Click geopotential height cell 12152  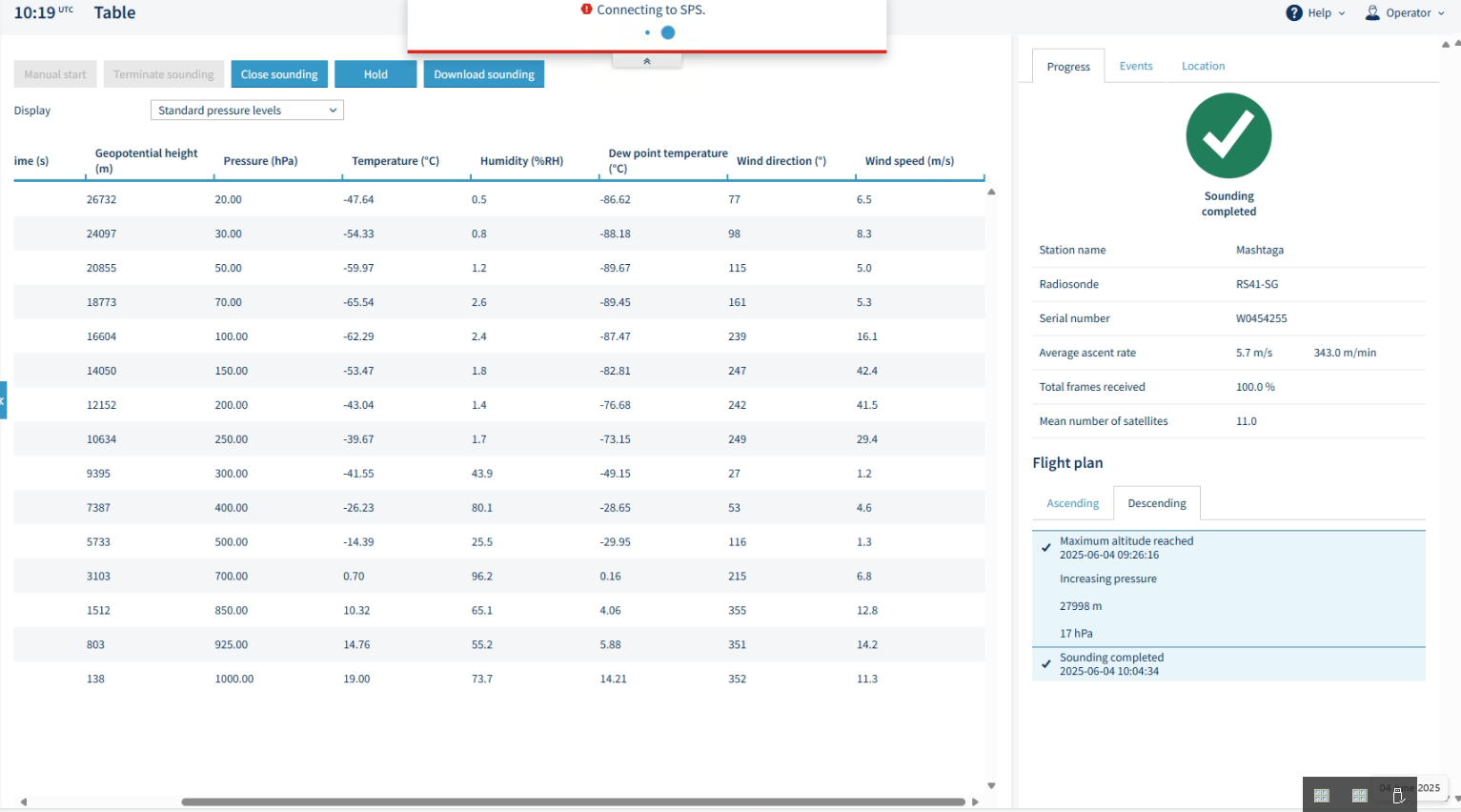pyautogui.click(x=101, y=406)
